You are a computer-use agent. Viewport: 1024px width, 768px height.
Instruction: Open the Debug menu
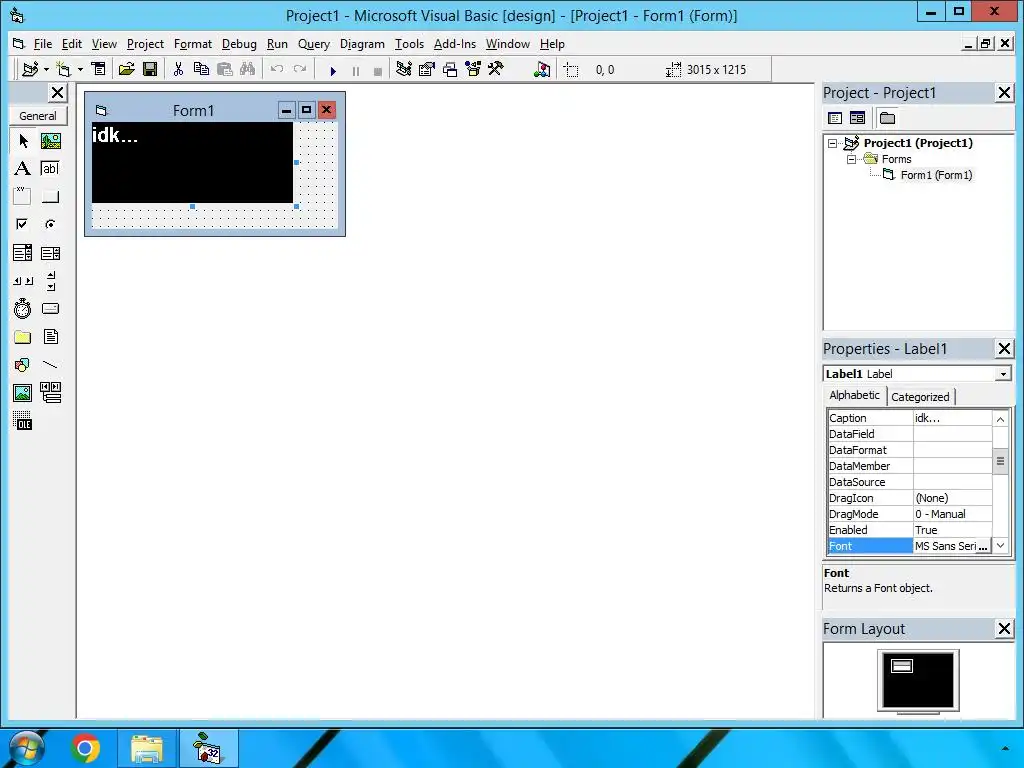(x=239, y=44)
